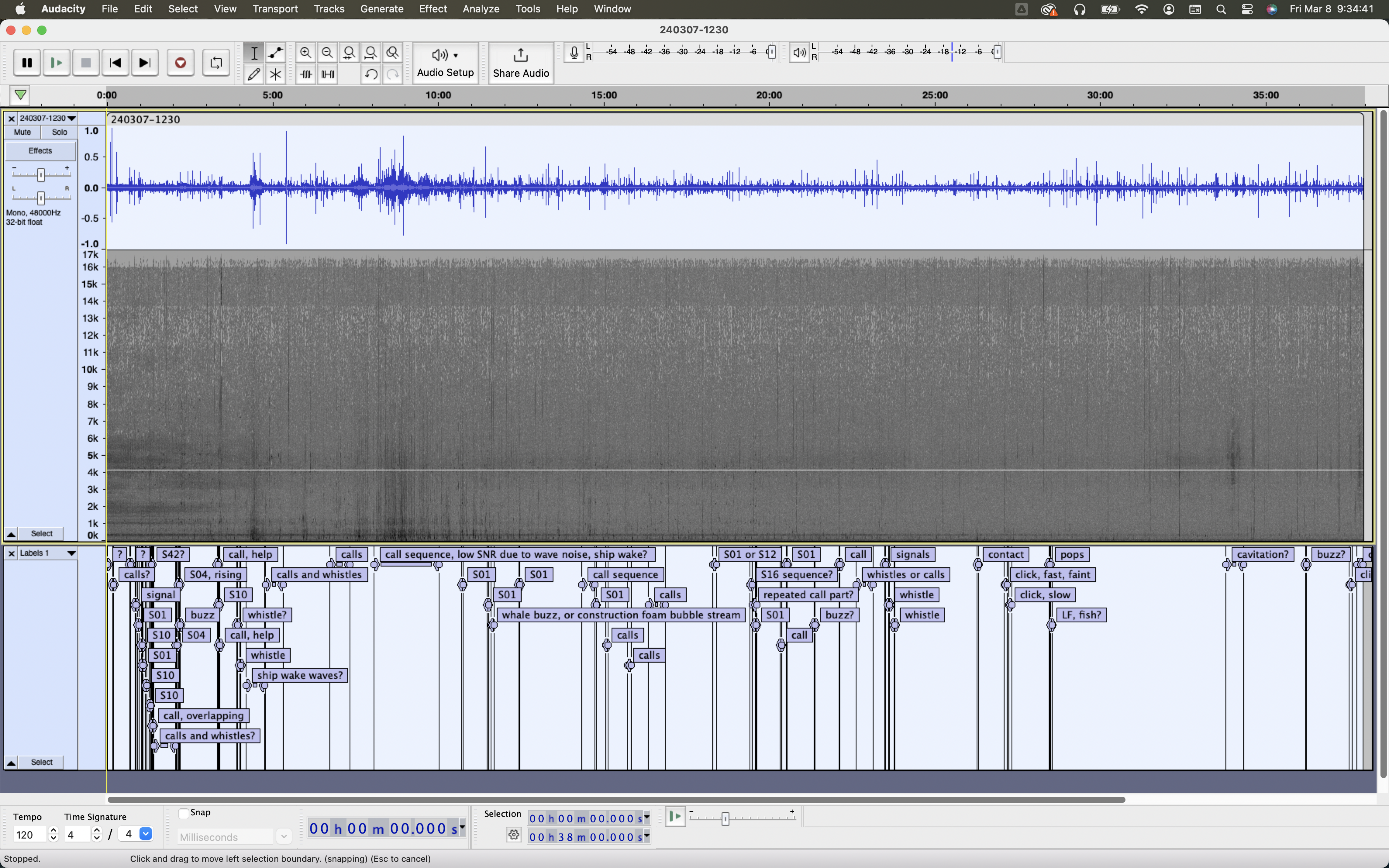
Task: Solo the 240307-1230 track
Action: 59,132
